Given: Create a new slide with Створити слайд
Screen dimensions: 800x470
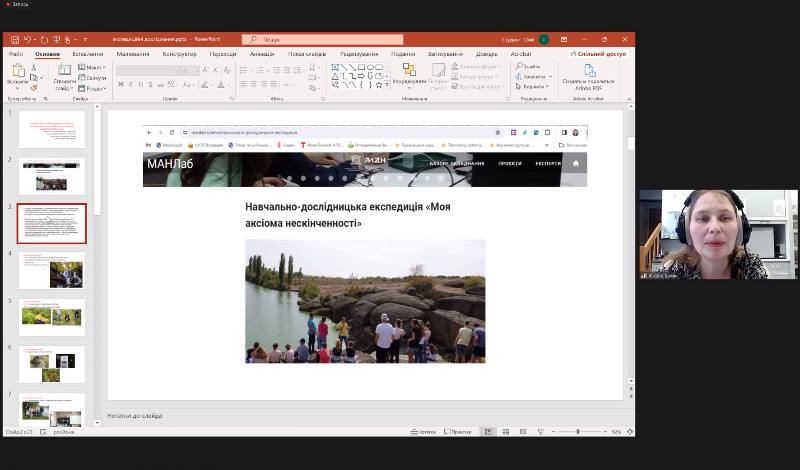Looking at the screenshot, I should click(64, 75).
